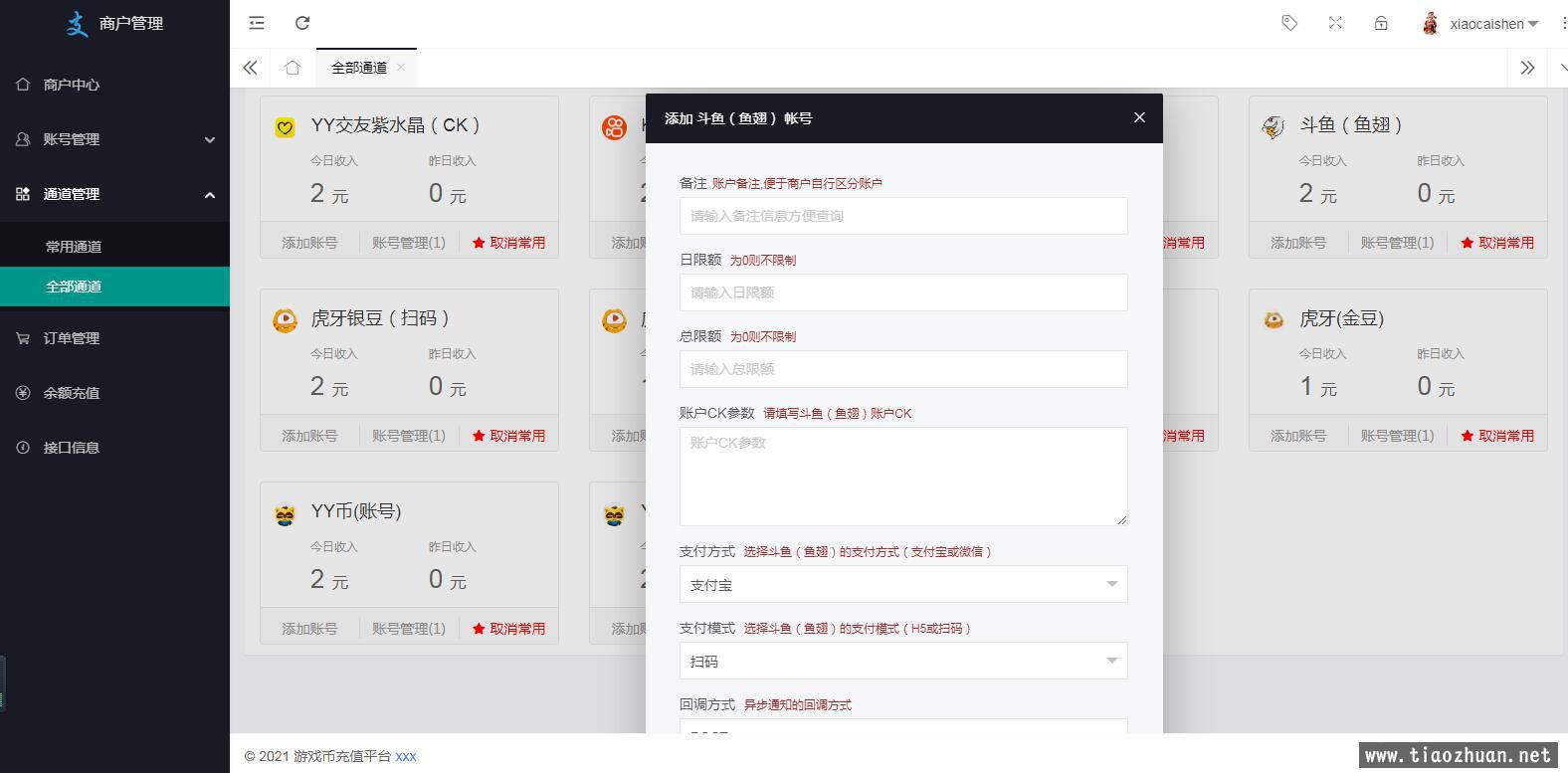Collapse the sidebar with the menu fold icon
Image resolution: width=1568 pixels, height=773 pixels.
coord(257,23)
